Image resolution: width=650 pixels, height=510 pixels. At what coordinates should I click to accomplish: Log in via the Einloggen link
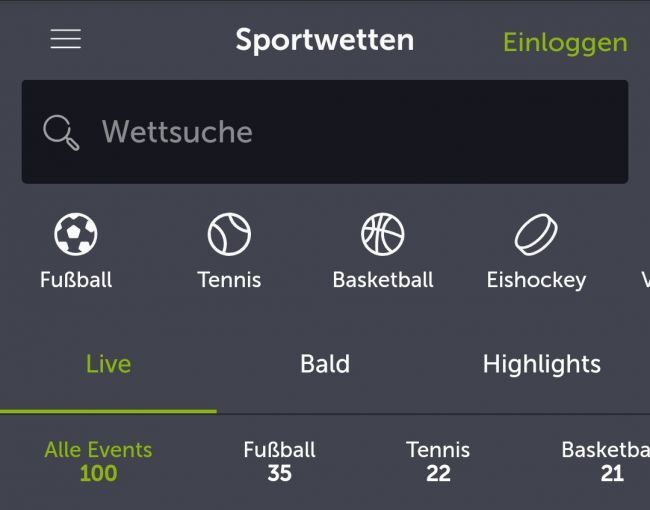point(565,43)
